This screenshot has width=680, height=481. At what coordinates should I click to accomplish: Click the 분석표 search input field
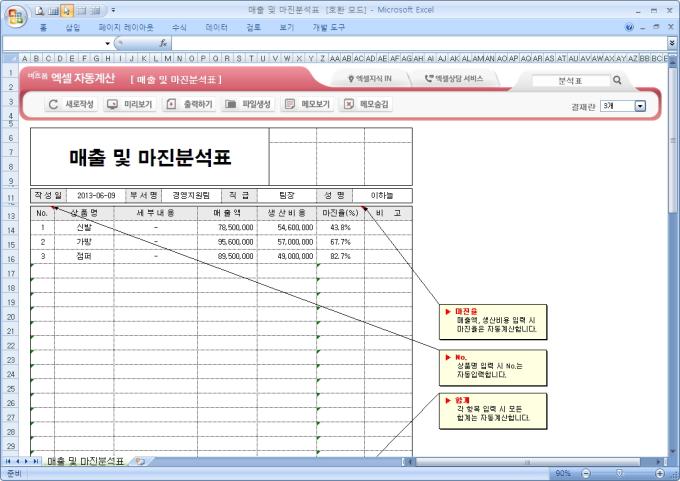[570, 81]
